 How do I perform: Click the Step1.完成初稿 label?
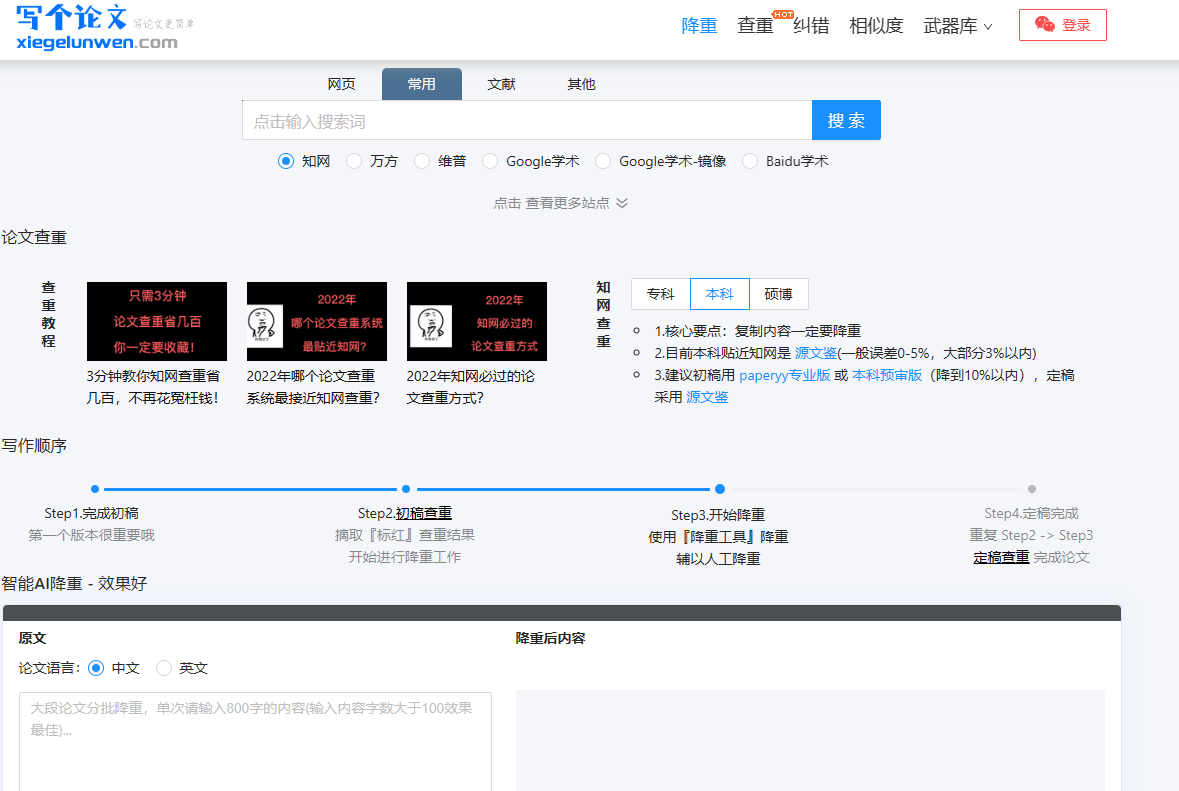(x=92, y=513)
